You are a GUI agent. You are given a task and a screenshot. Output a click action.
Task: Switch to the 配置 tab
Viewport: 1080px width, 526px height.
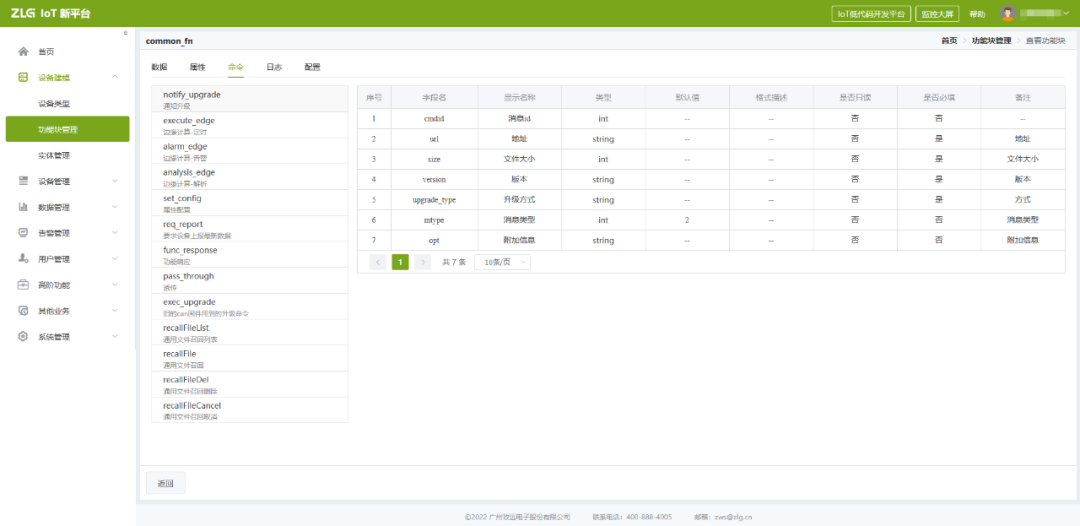(312, 67)
